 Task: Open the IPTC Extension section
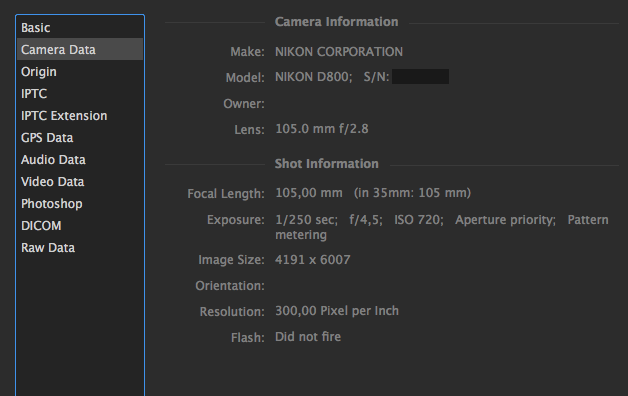click(80, 116)
